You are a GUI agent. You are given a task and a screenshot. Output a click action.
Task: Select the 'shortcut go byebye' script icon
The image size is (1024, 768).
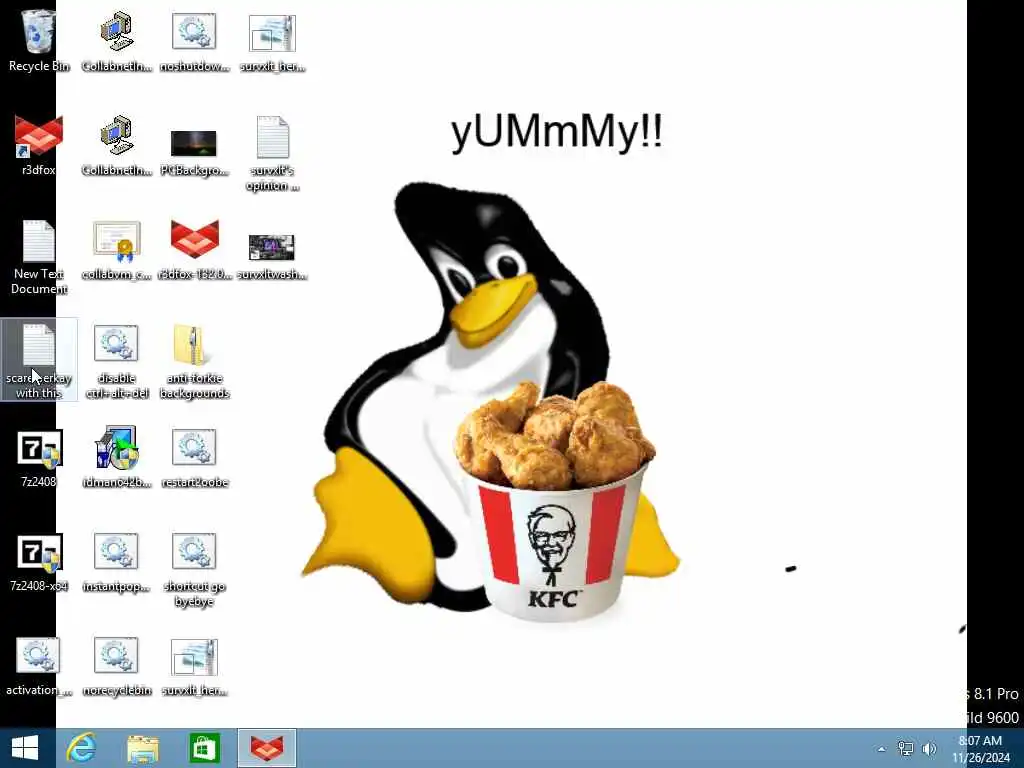coord(194,569)
